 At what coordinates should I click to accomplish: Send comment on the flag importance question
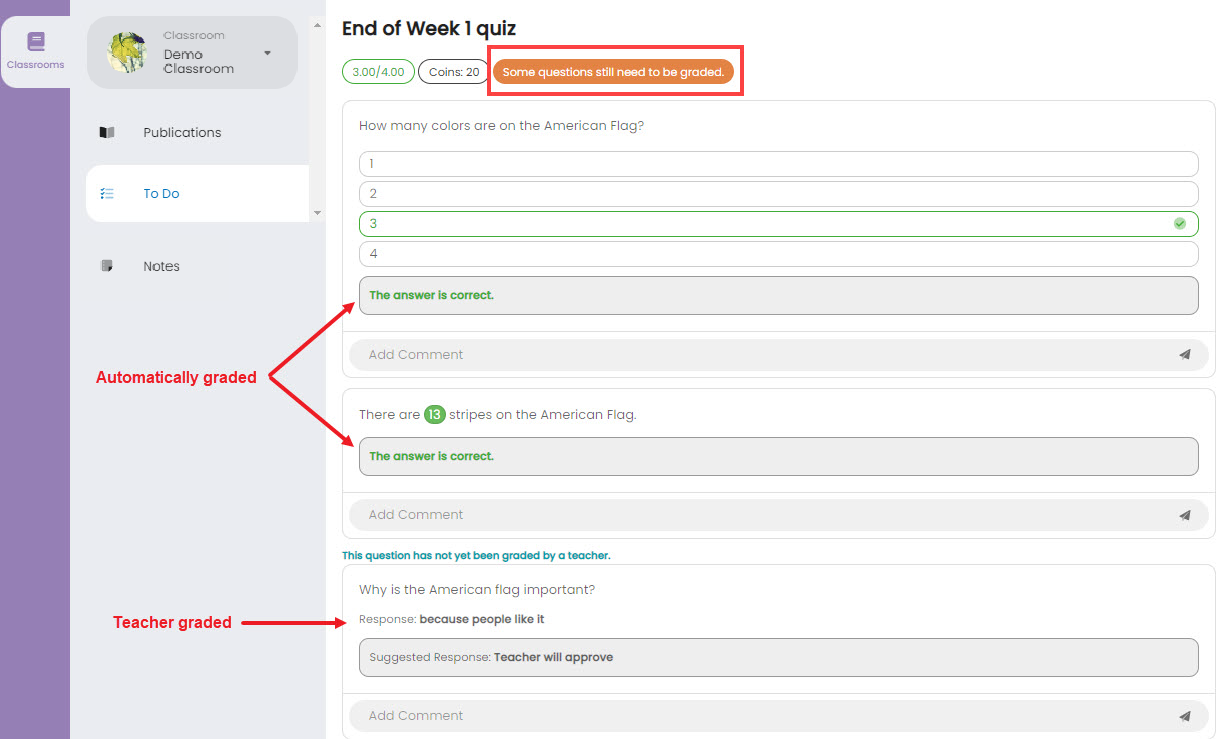[x=1185, y=716]
